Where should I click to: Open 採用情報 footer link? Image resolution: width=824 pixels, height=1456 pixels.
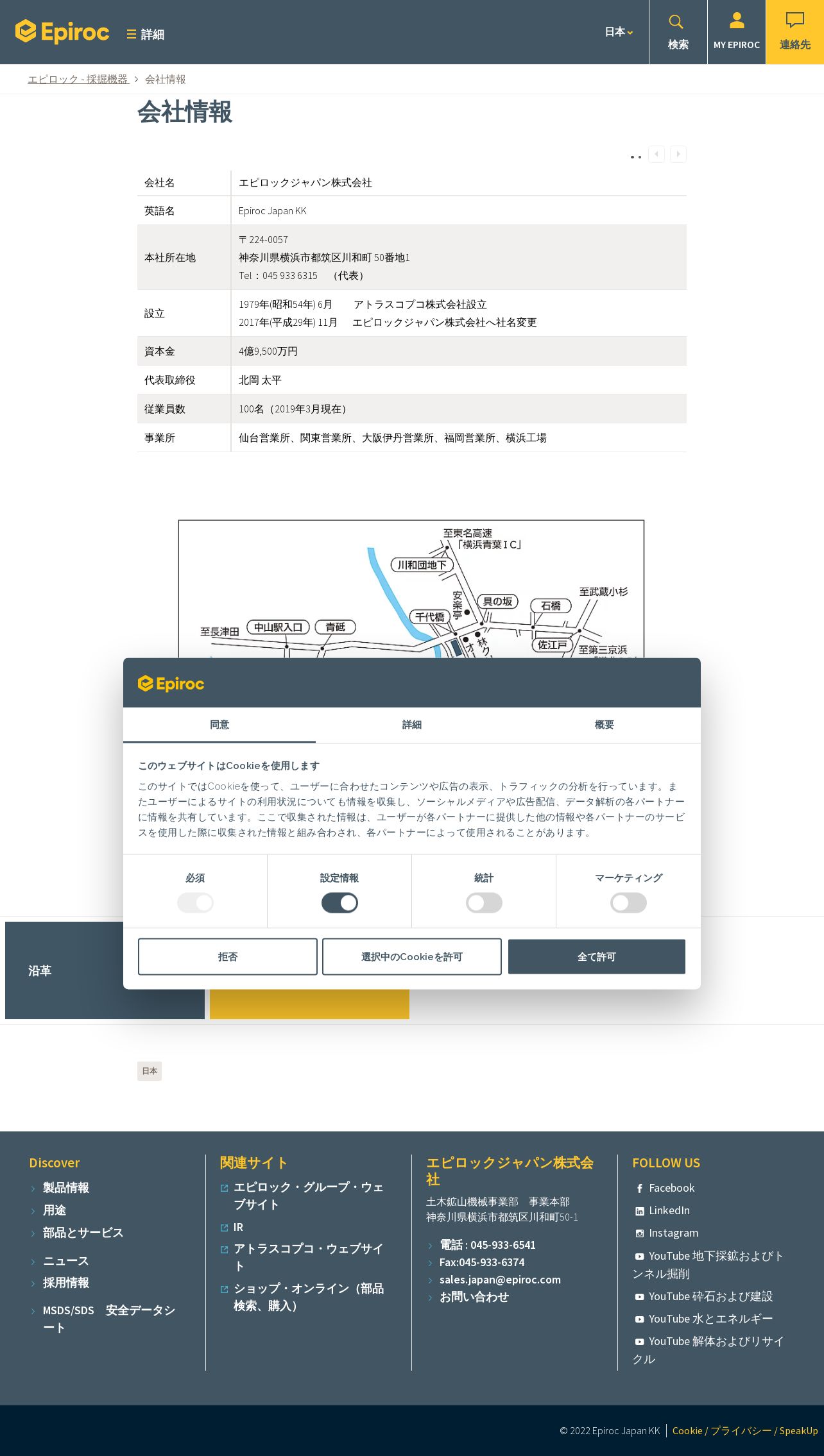(66, 1283)
